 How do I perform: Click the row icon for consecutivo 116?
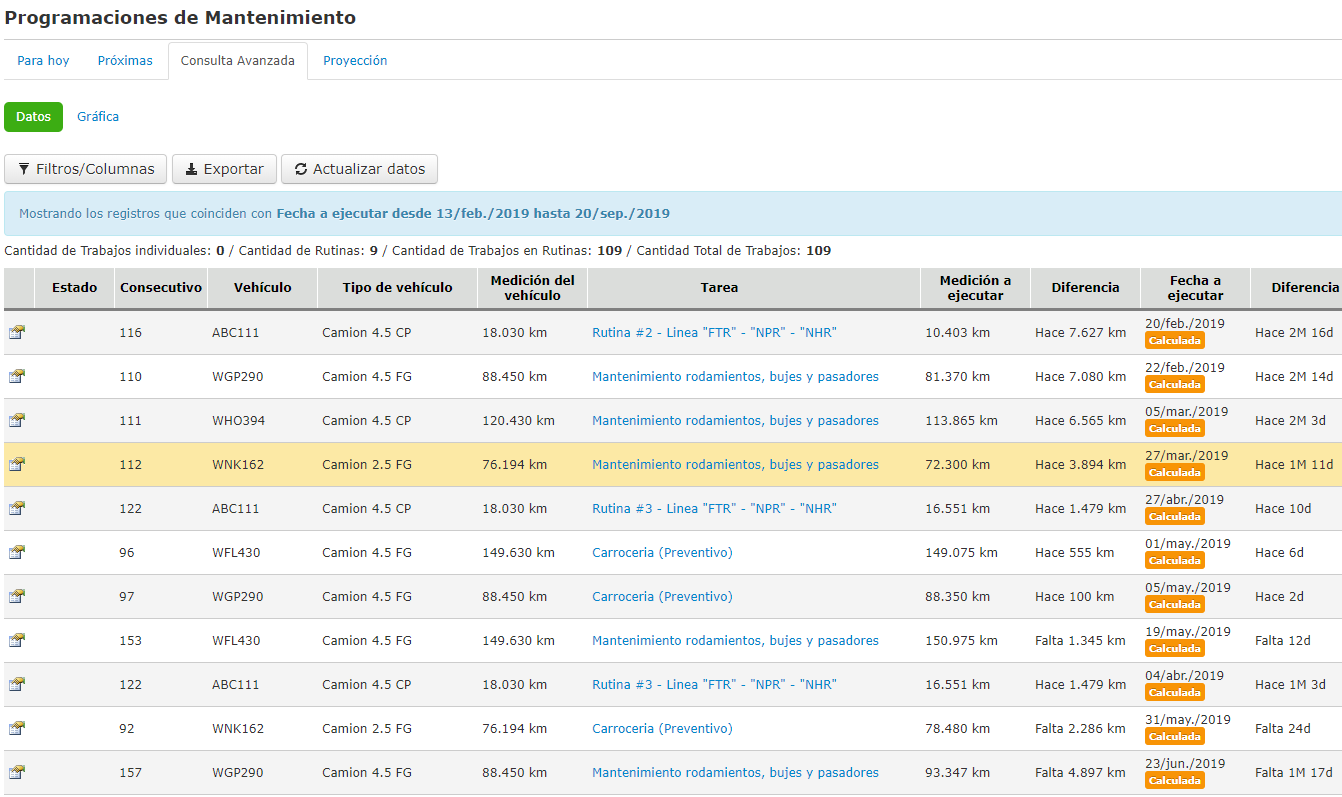click(17, 333)
